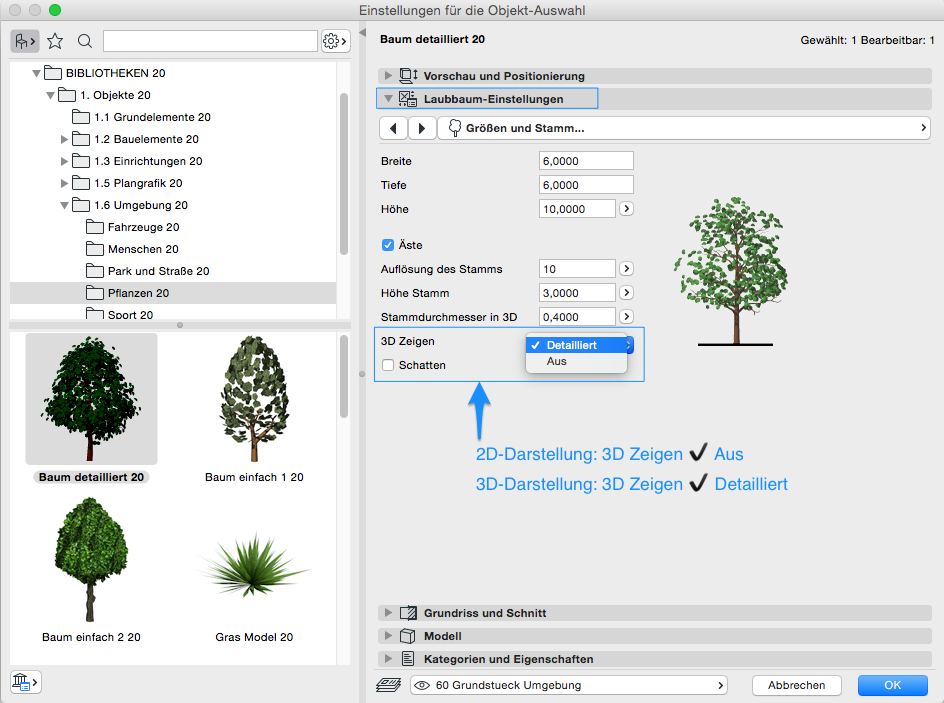944x703 pixels.
Task: Disable the Äste checkbox
Action: 388,245
